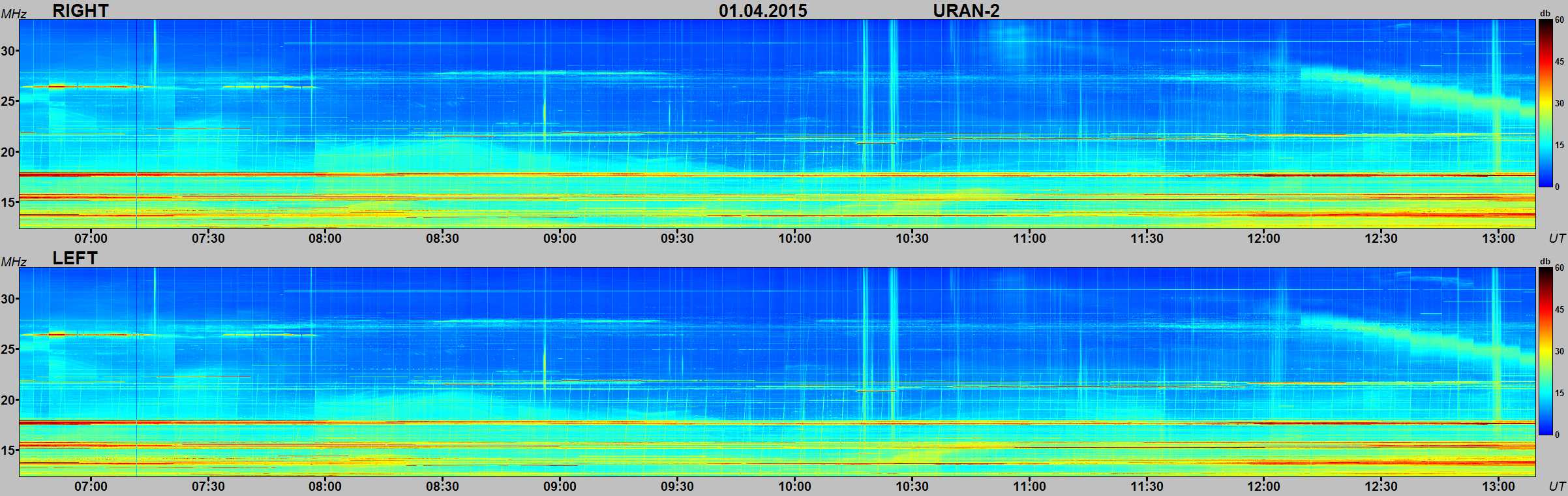1568x496 pixels.
Task: Click the 60 value on top color scale
Action: (x=1560, y=20)
